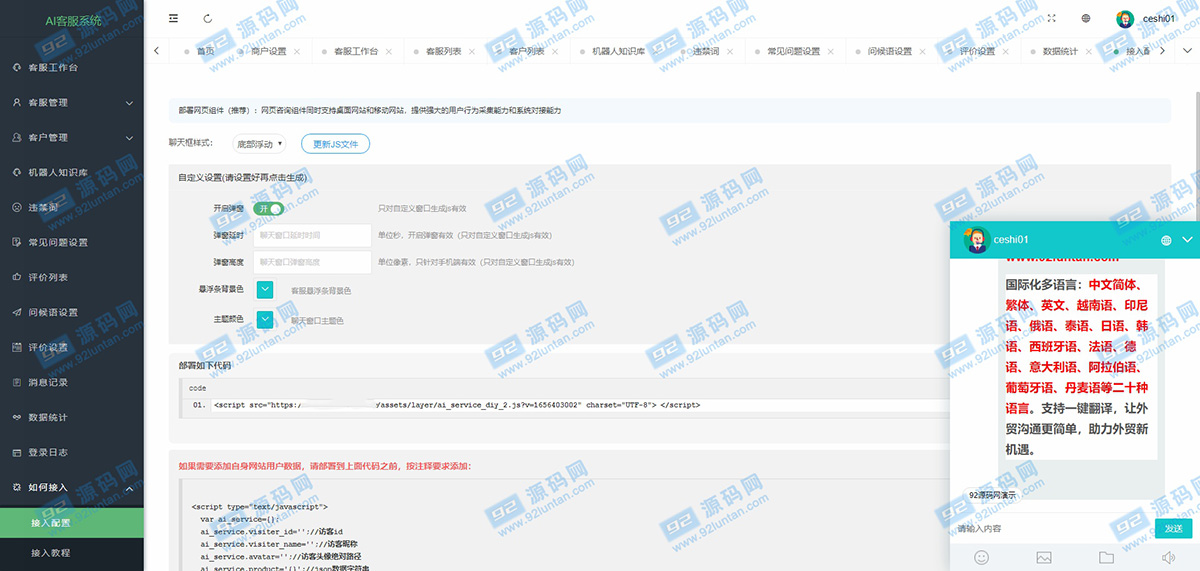
Task: Open the 聊天框样式 dropdown (底部浮动)
Action: pos(259,144)
